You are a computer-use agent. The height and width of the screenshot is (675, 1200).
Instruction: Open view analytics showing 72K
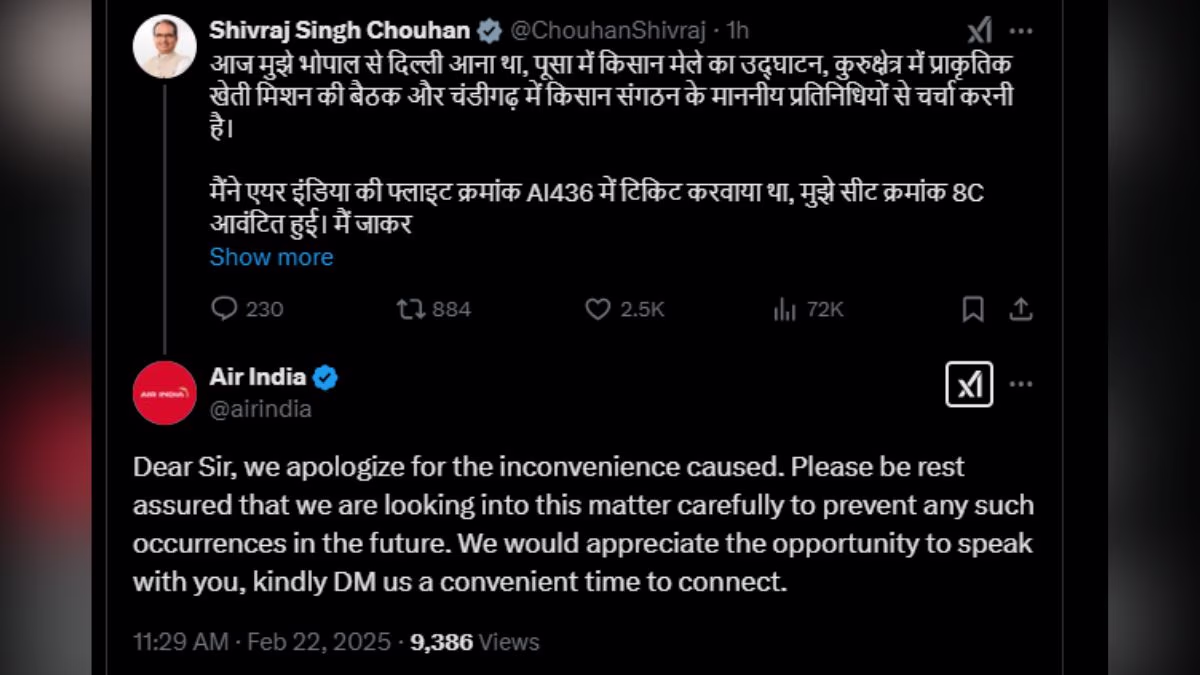tap(784, 310)
